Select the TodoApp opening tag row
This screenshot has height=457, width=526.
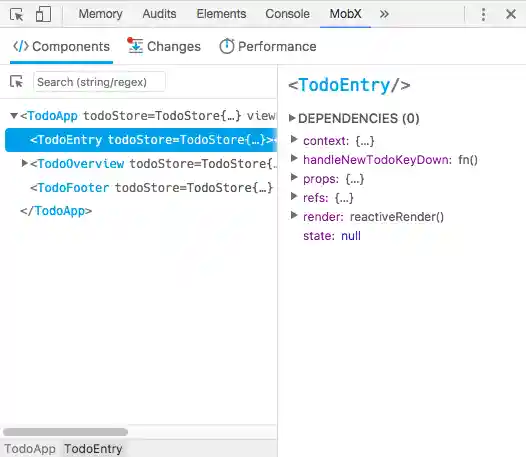[x=141, y=116]
